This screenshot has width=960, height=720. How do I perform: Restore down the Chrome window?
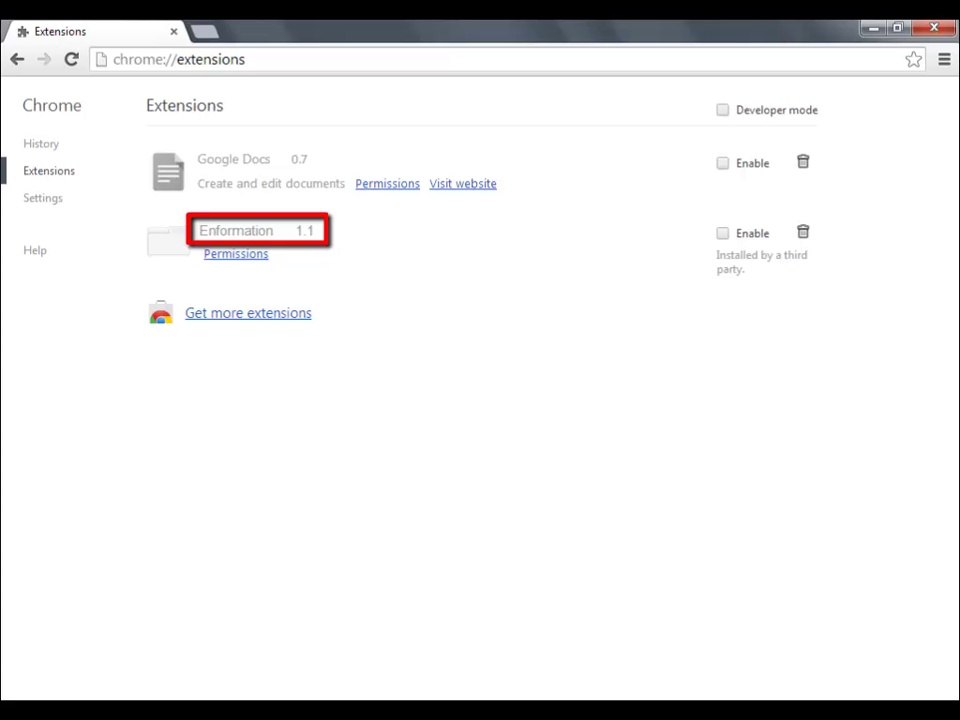pos(898,28)
